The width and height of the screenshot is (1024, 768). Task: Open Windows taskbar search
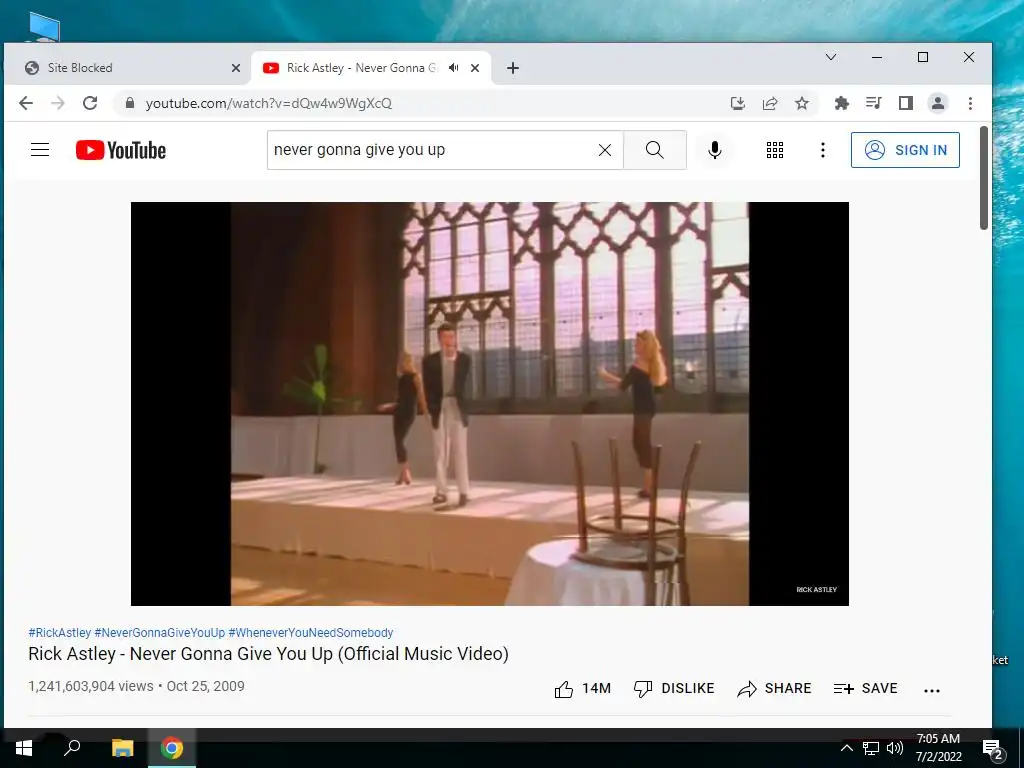coord(72,747)
